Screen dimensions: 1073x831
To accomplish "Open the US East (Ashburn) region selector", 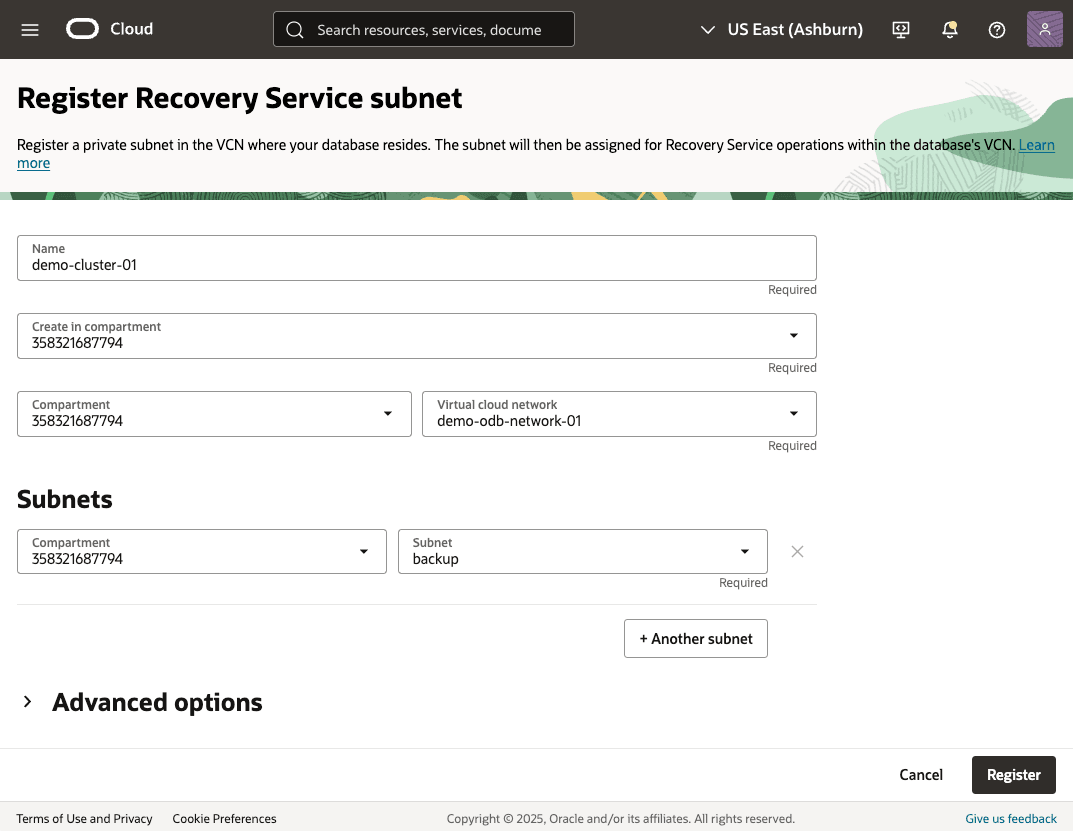I will (781, 29).
